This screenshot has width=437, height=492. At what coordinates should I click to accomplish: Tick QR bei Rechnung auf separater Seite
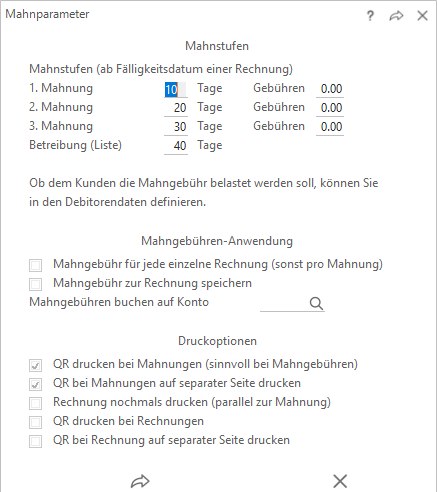35,441
